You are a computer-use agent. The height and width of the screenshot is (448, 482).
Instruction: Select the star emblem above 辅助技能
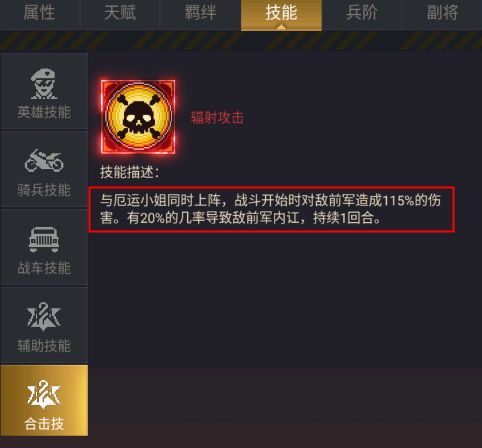coord(44,317)
